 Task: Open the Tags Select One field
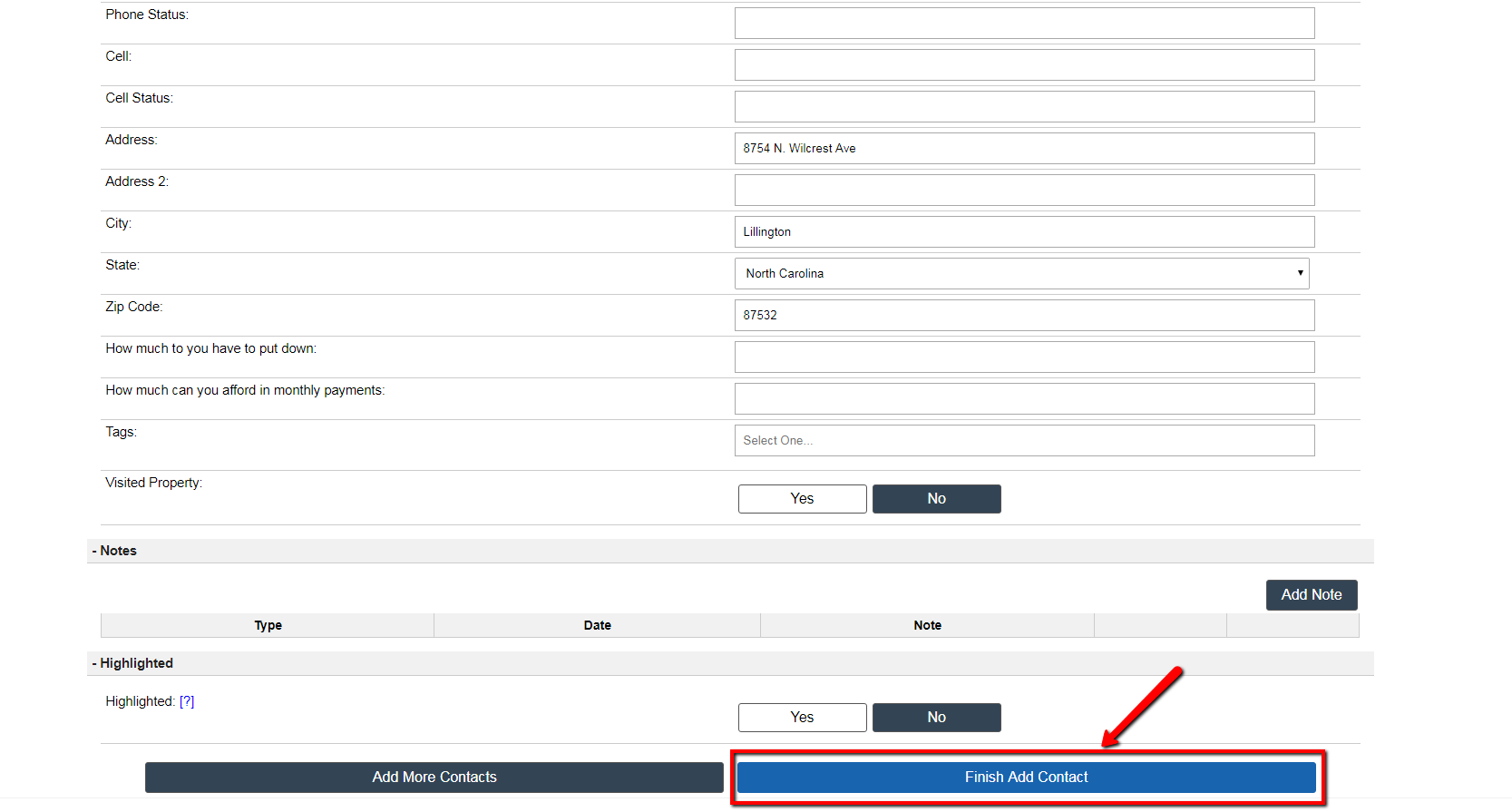1024,440
